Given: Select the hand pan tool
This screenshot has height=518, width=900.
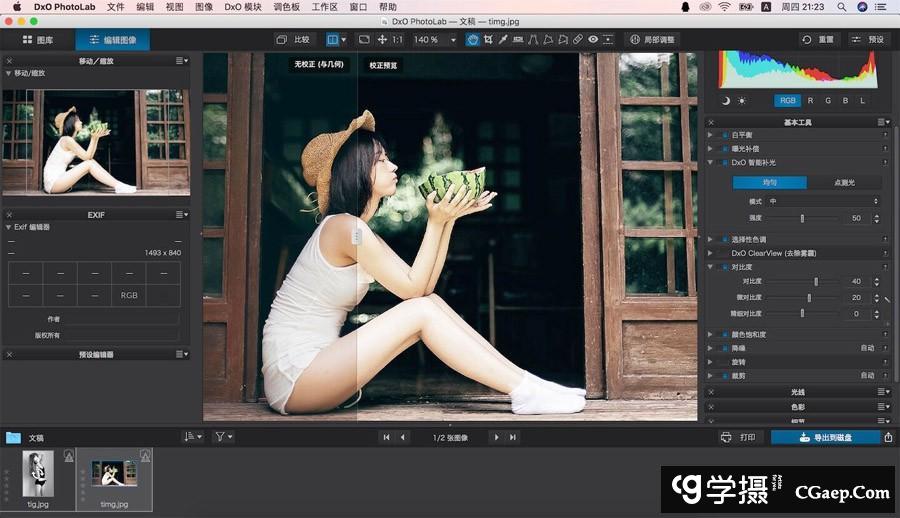Looking at the screenshot, I should point(472,40).
